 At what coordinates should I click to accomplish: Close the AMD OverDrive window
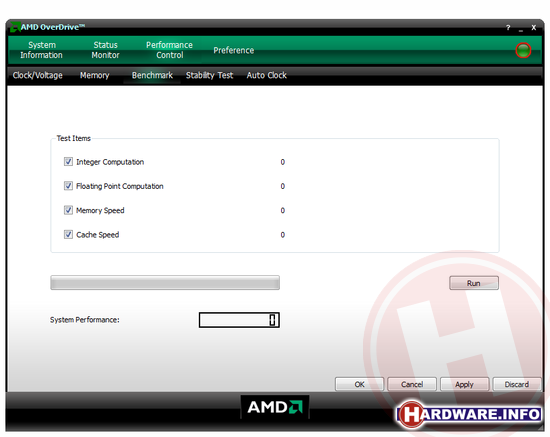tap(534, 27)
